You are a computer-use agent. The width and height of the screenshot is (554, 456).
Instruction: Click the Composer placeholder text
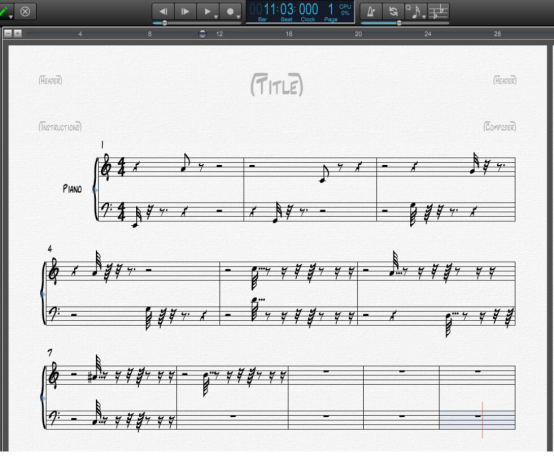tap(500, 126)
